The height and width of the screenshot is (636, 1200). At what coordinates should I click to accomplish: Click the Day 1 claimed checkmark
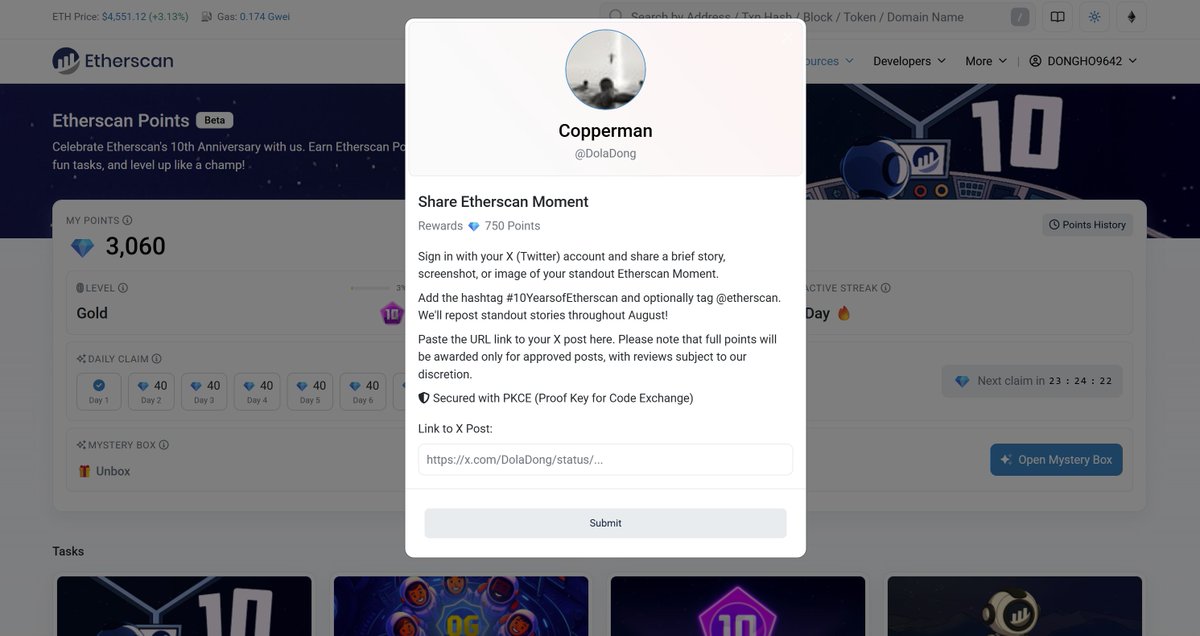[98, 385]
